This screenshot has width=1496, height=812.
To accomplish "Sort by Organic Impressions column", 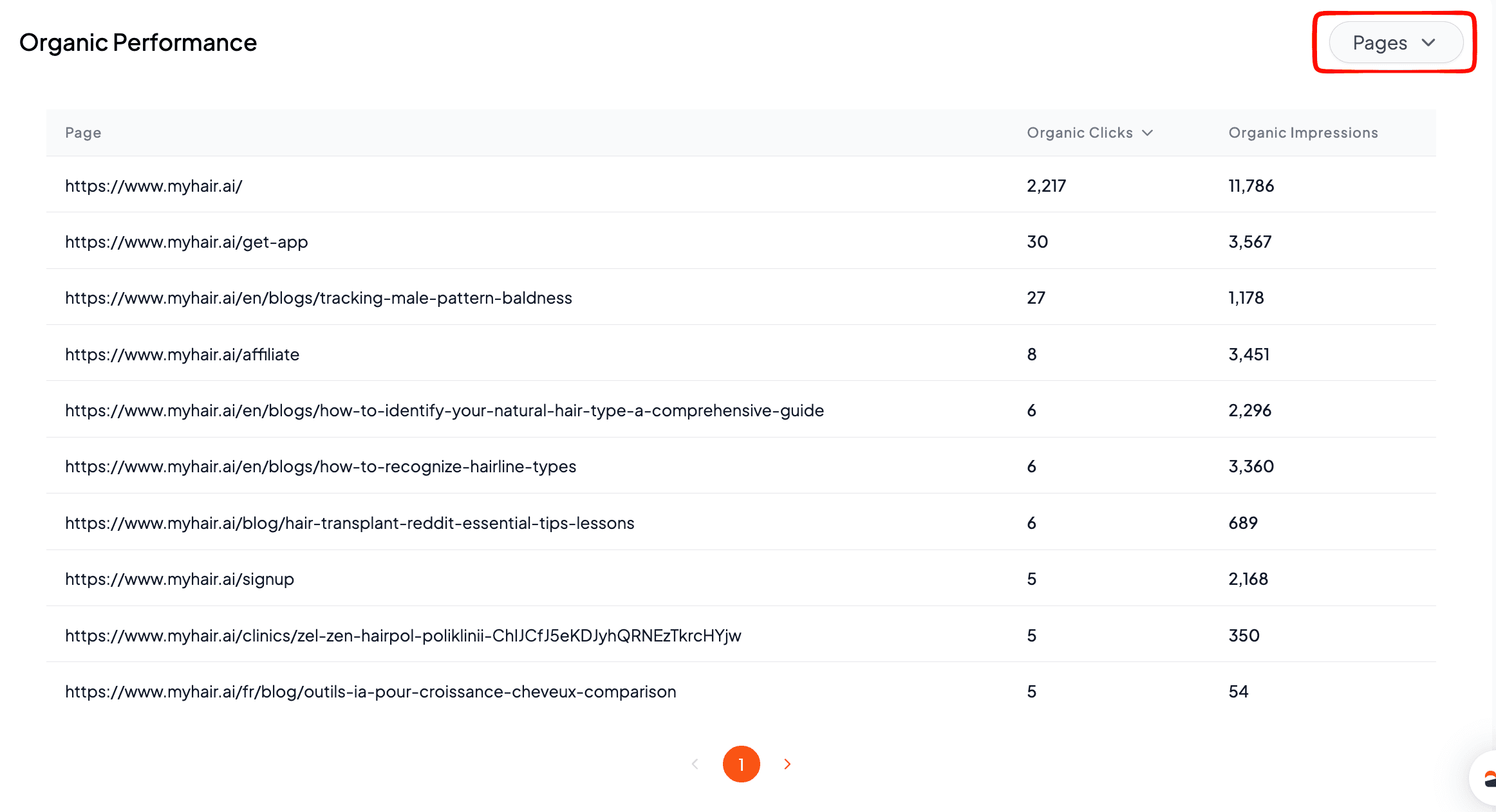I will 1303,133.
